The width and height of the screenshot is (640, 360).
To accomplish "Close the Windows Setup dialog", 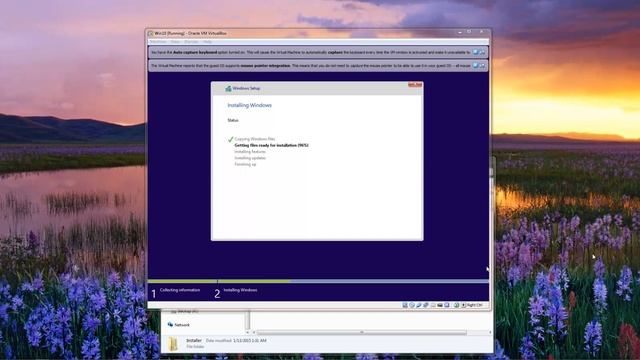I will click(x=415, y=84).
